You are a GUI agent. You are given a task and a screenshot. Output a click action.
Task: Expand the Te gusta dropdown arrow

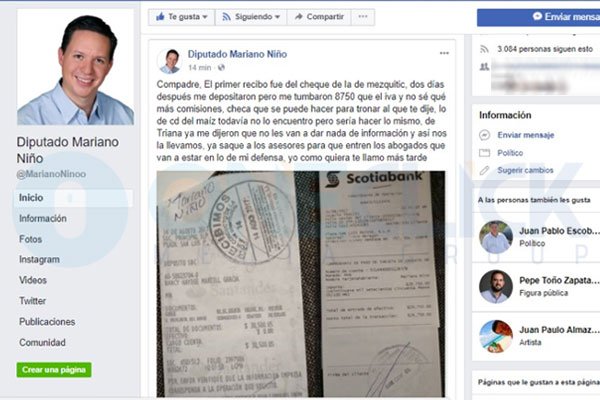[x=205, y=17]
